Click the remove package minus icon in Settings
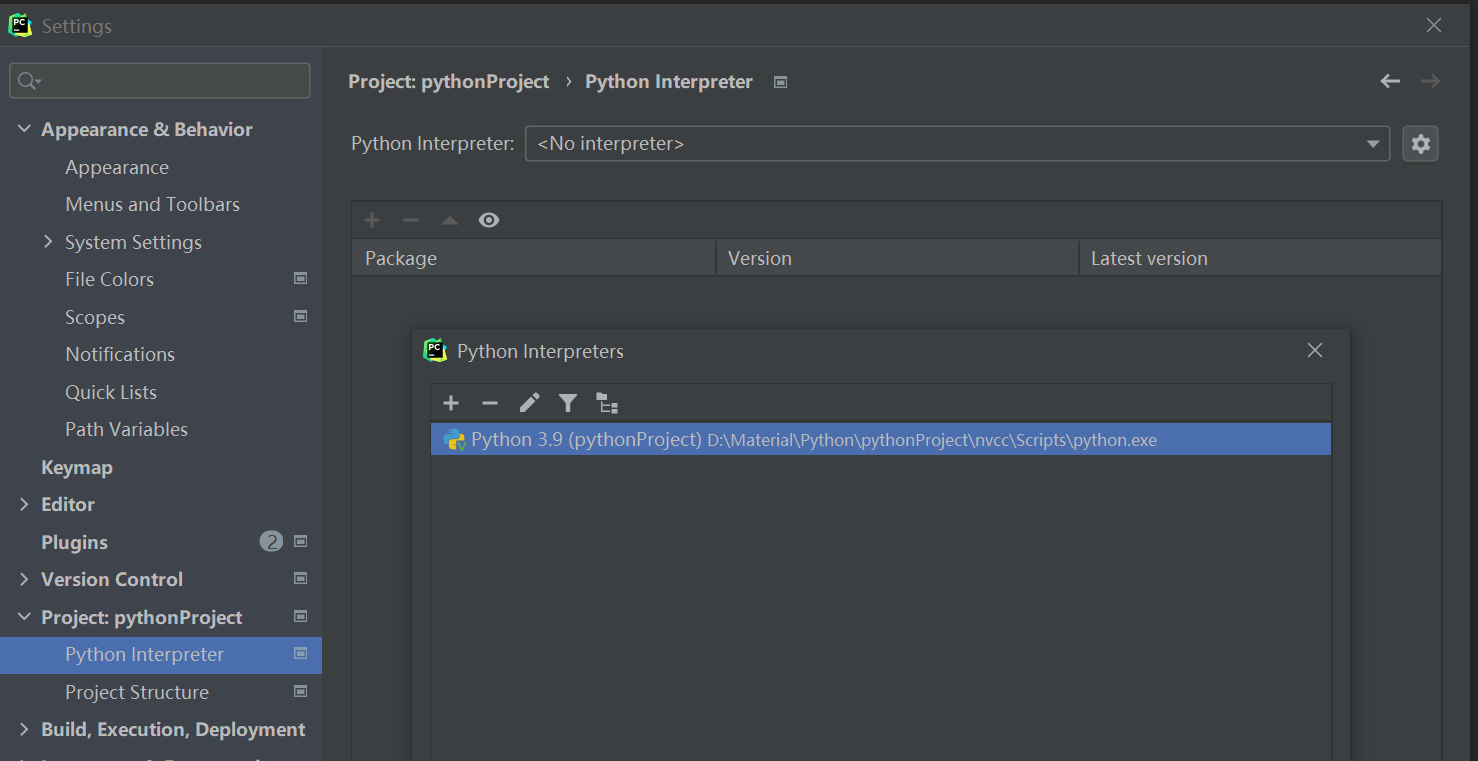1478x761 pixels. pos(411,220)
